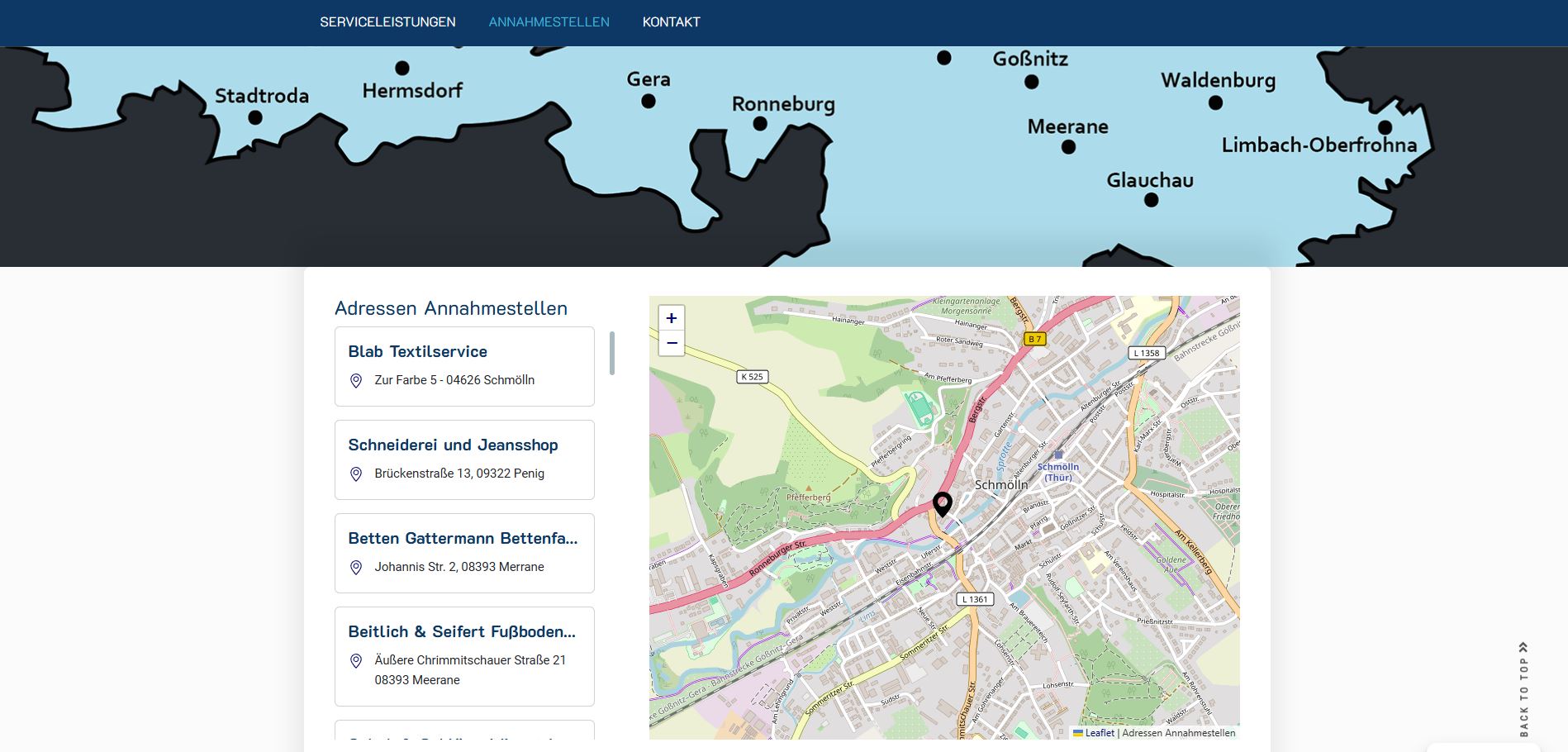Click the Gera dot on the region map
The image size is (1568, 752).
(649, 102)
